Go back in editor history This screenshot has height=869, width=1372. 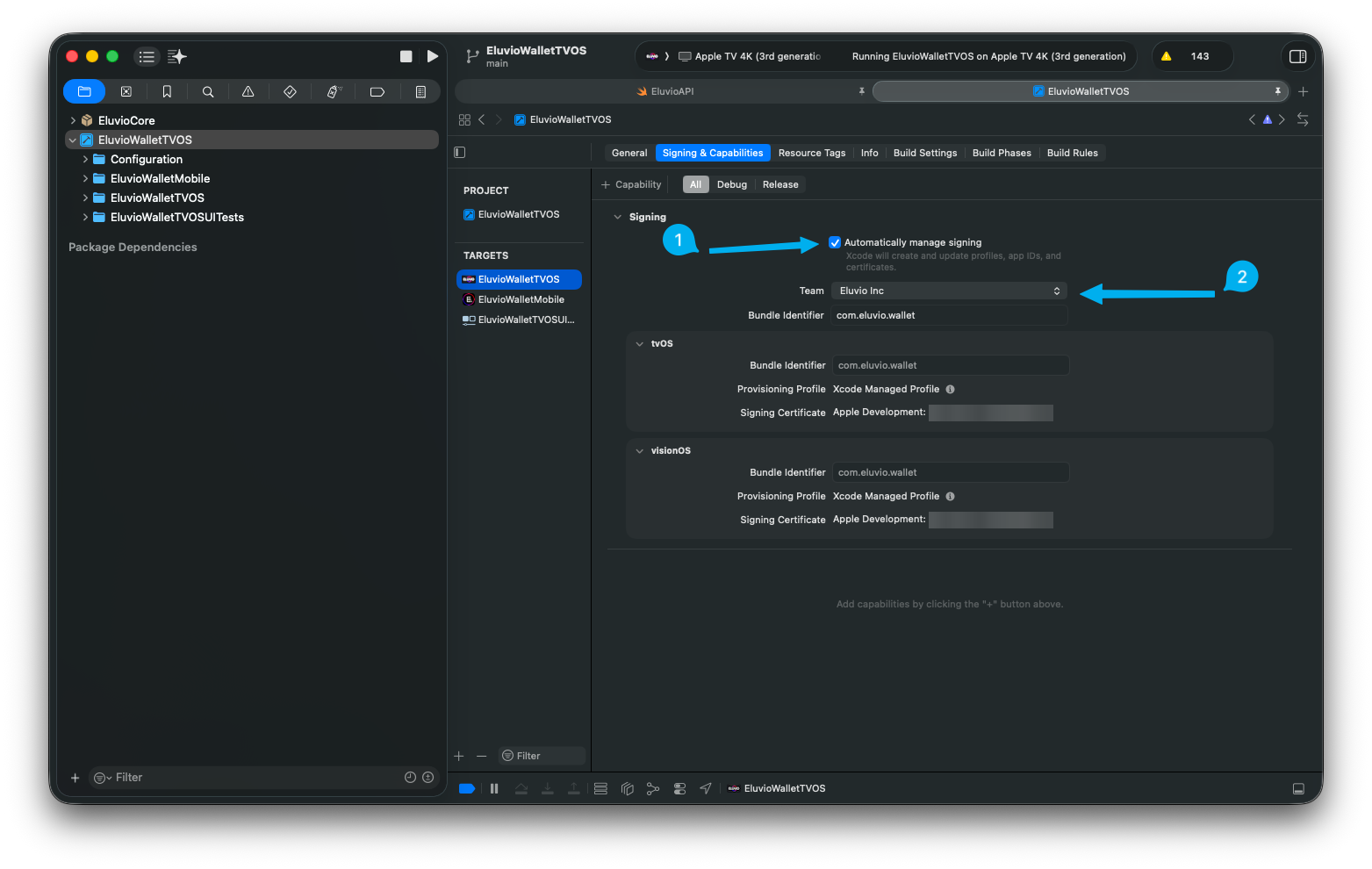point(481,119)
